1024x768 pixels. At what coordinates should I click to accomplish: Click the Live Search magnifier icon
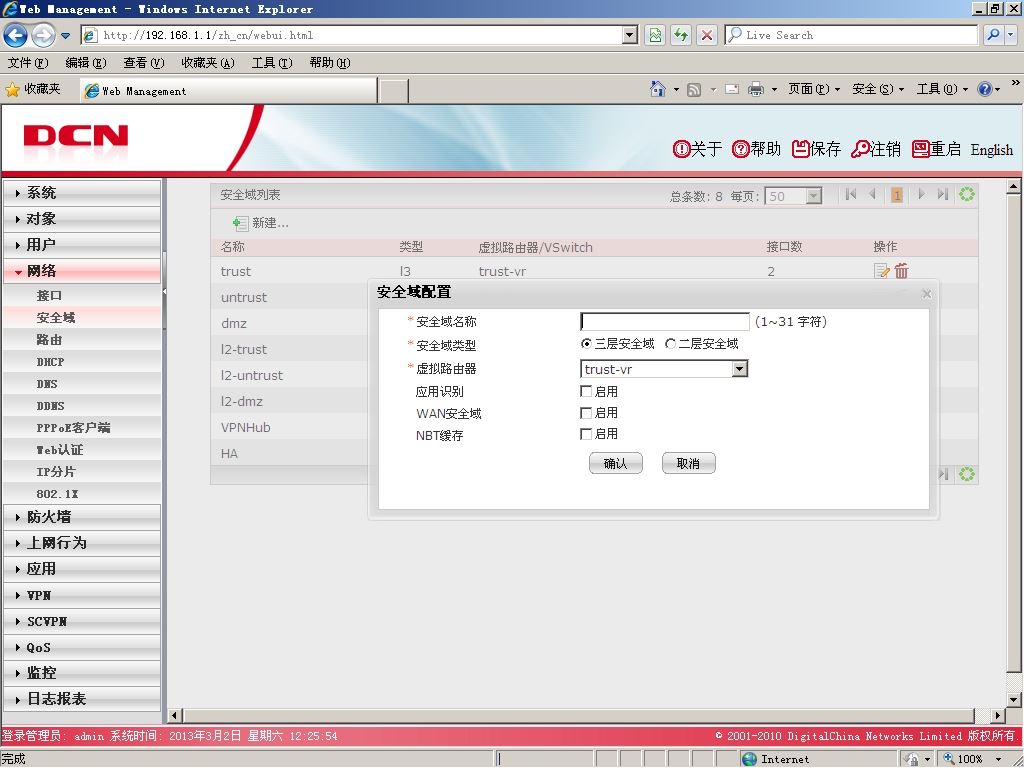(x=993, y=35)
